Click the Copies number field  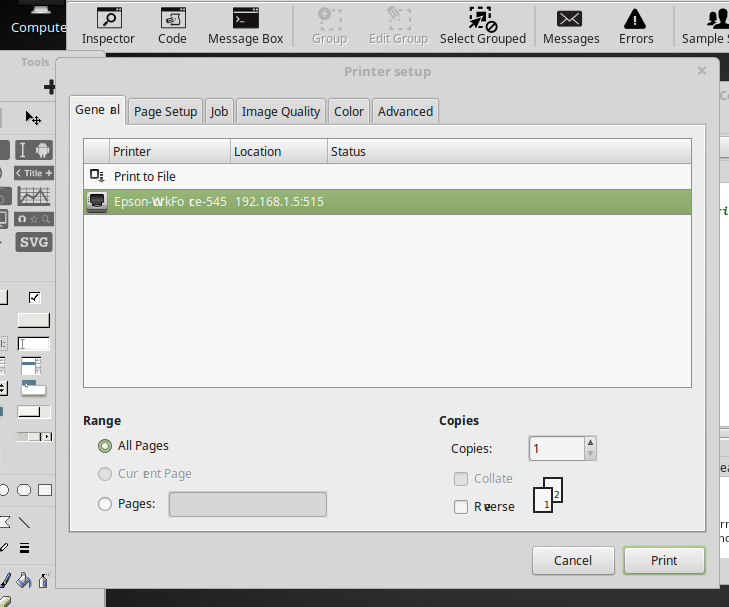click(x=557, y=449)
